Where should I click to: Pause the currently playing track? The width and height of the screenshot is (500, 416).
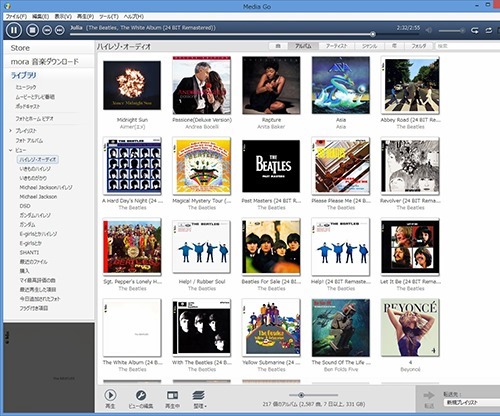(x=14, y=30)
